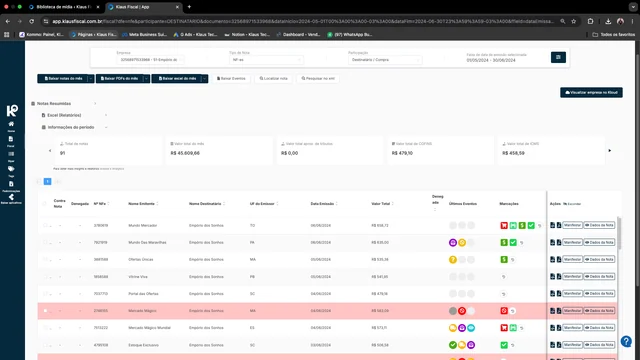
Task: Open the Tags section in sidebar
Action: pos(11,171)
